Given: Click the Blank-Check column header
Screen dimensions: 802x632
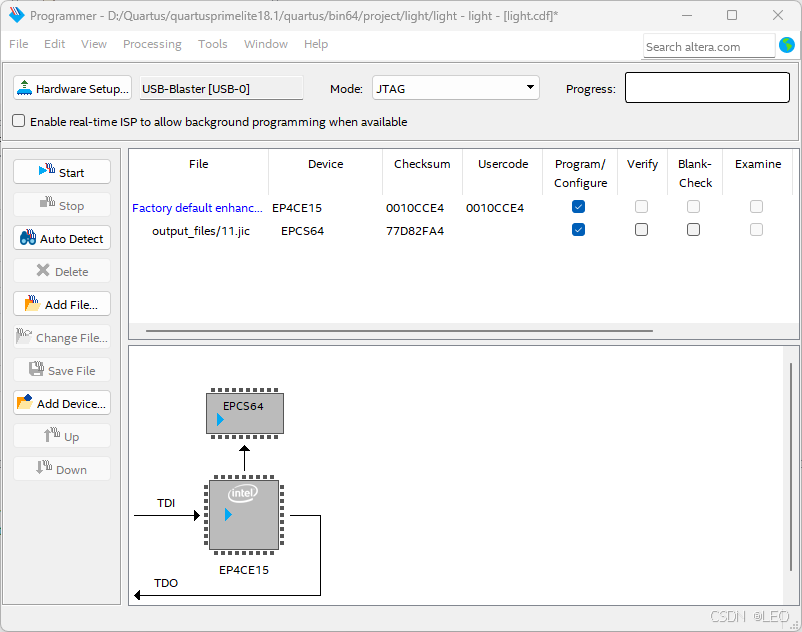Looking at the screenshot, I should [x=695, y=173].
